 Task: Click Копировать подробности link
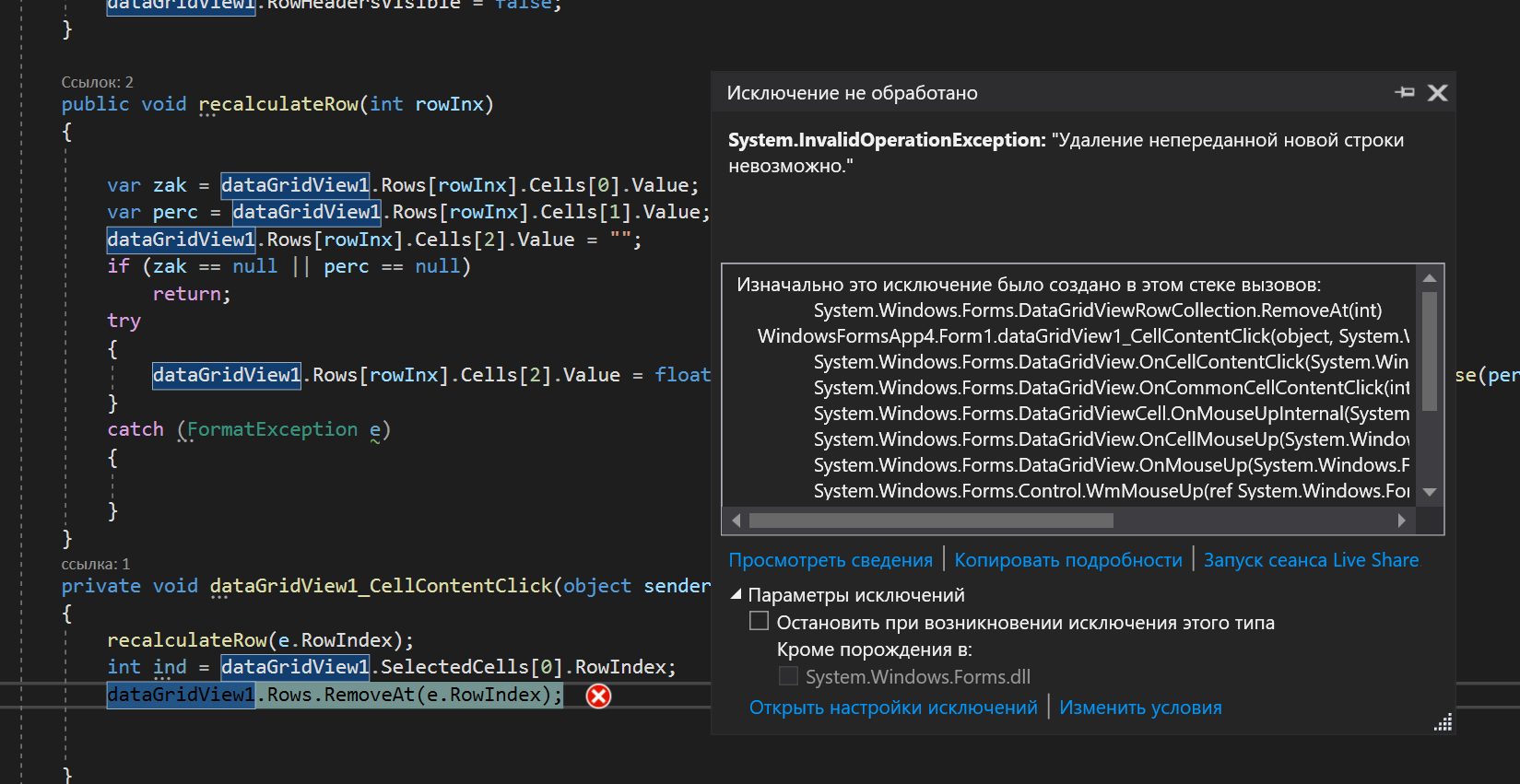1068,560
